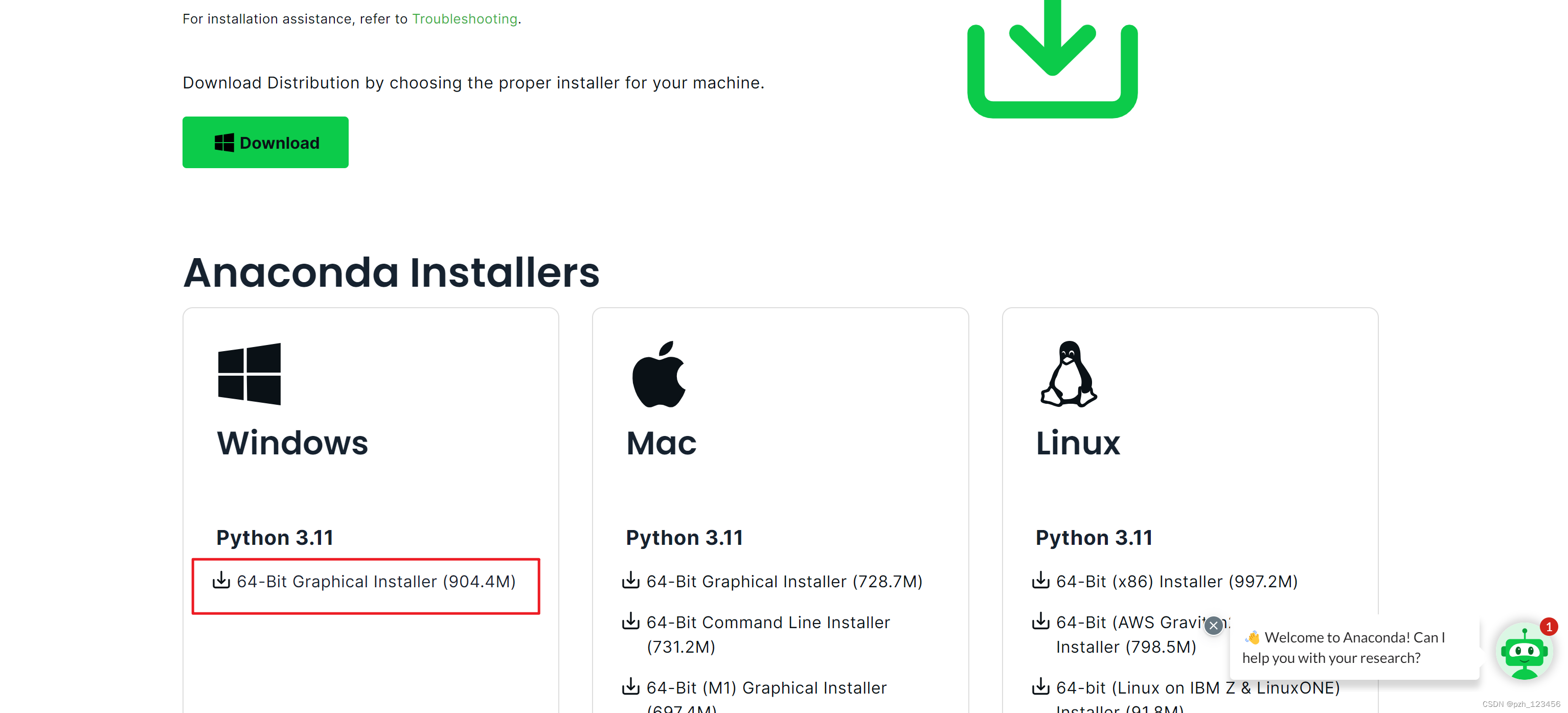The width and height of the screenshot is (1568, 713).
Task: Click download icon beside AWS Graviton installer
Action: click(1040, 621)
